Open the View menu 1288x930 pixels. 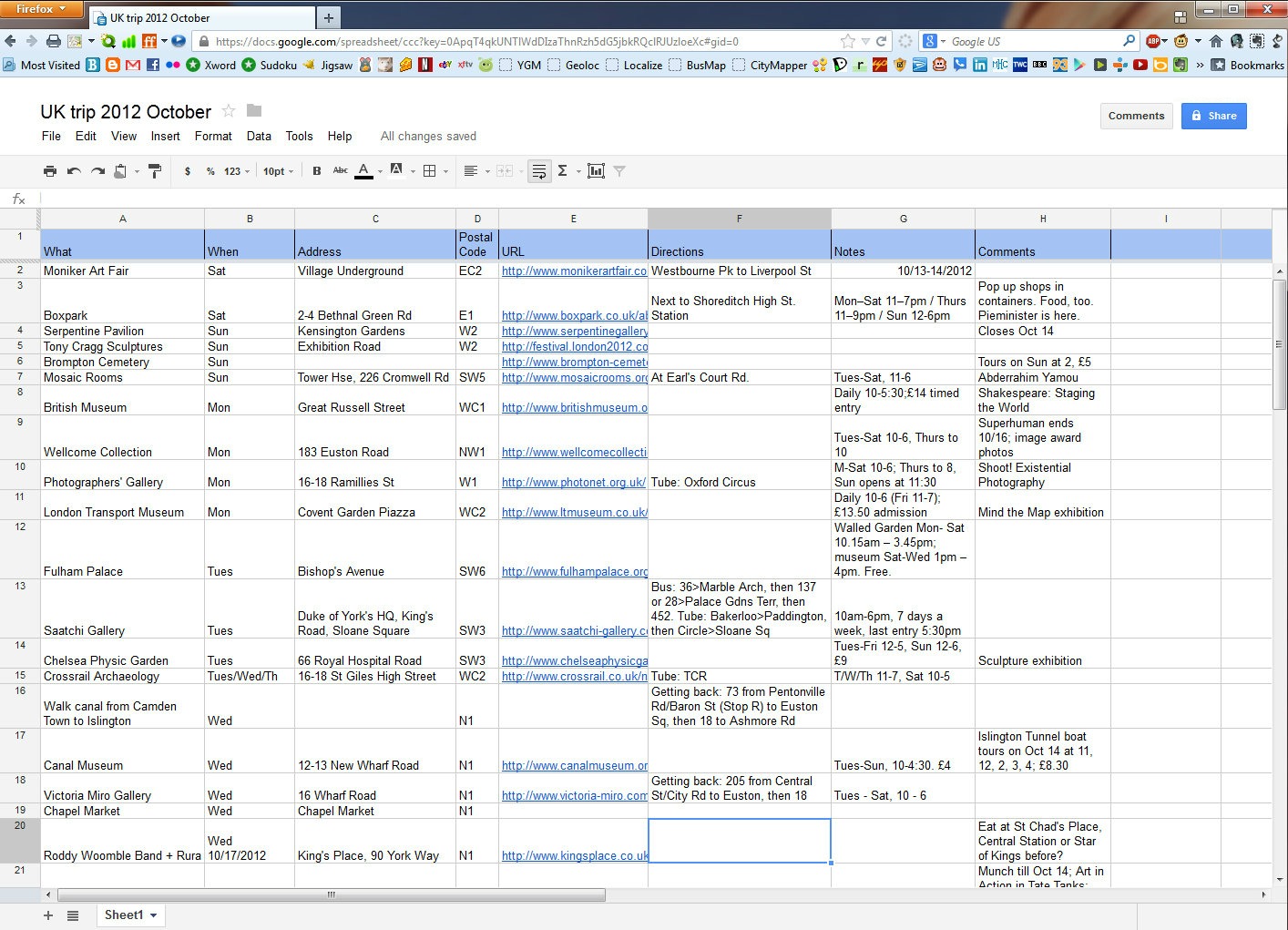(x=124, y=136)
